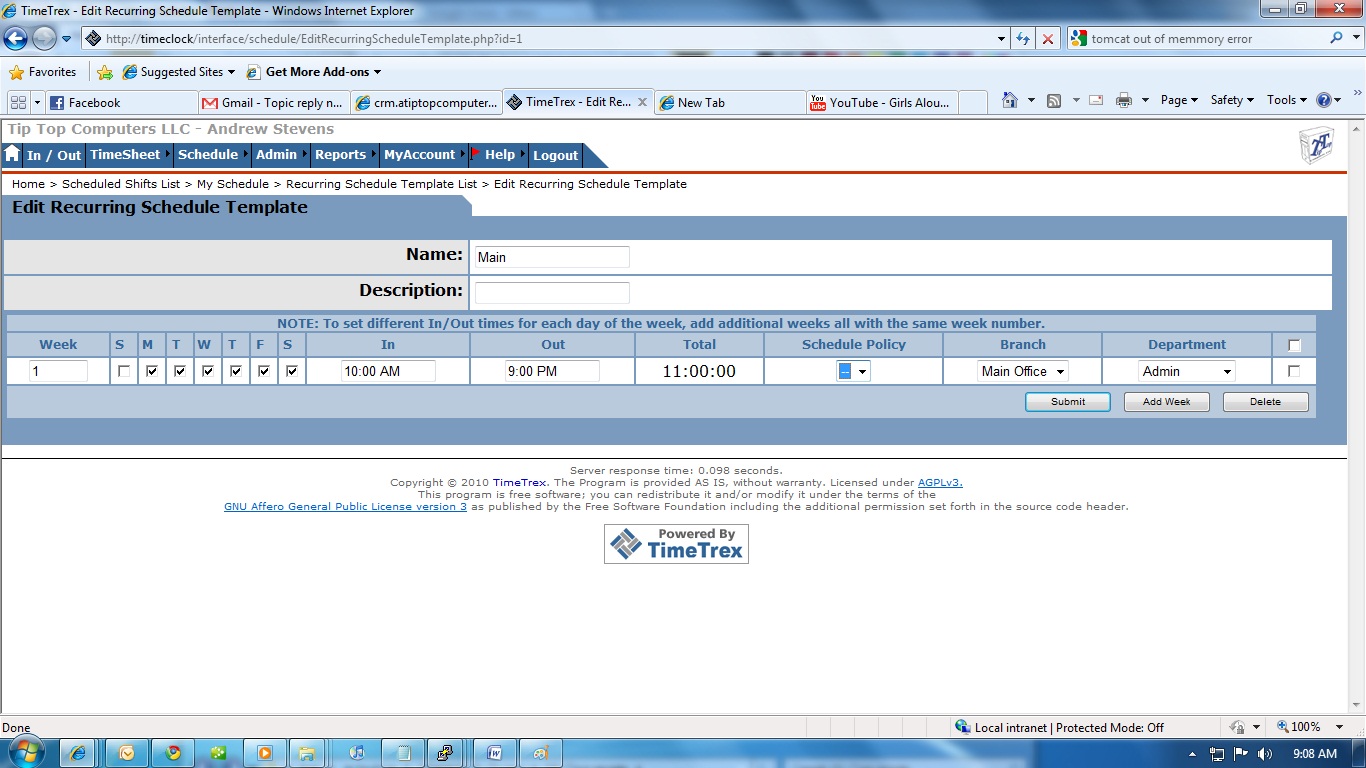1366x768 pixels.
Task: Click the stop loading X icon
Action: (x=1047, y=39)
